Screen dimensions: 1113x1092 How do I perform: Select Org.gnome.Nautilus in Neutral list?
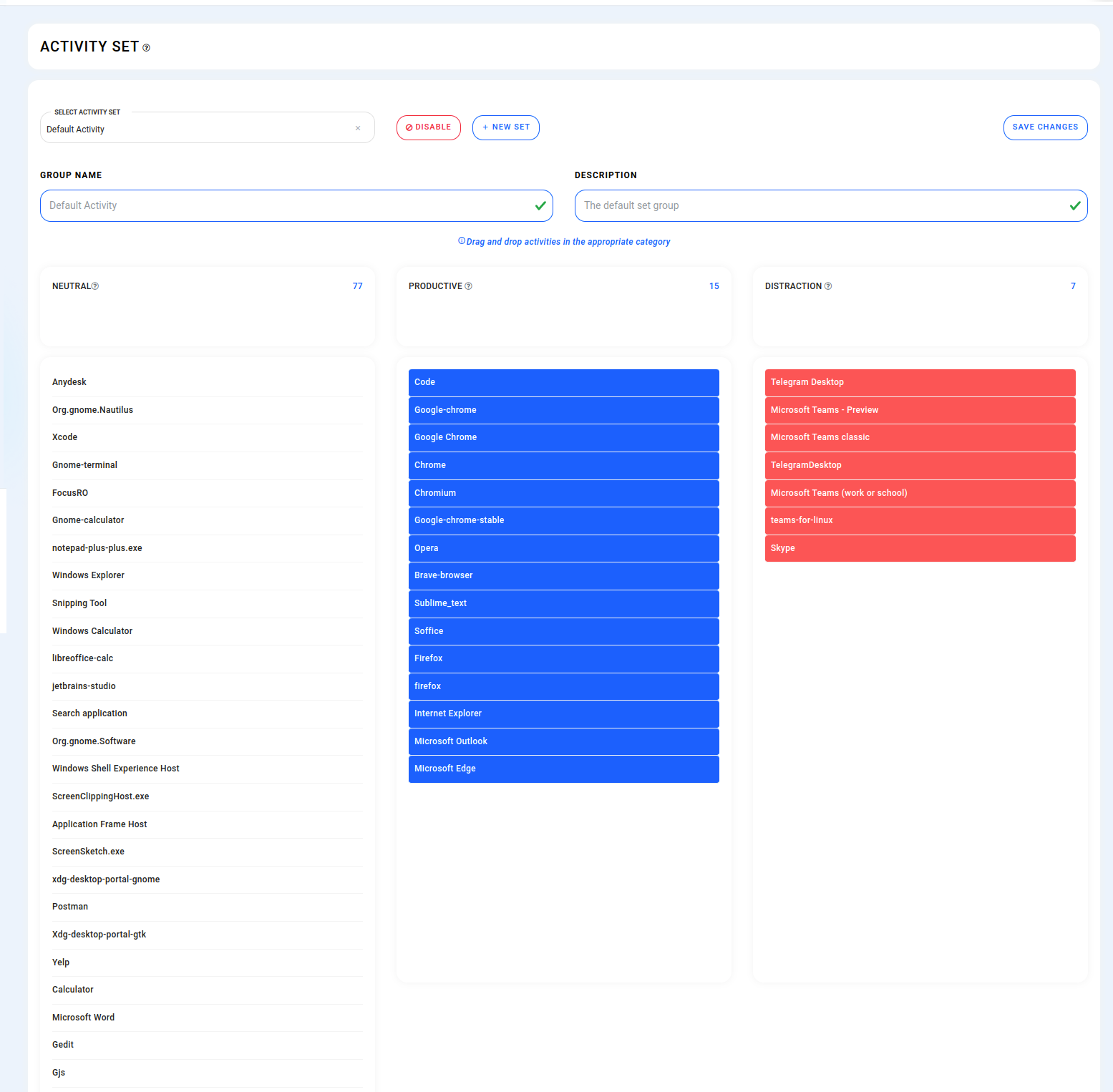click(208, 410)
